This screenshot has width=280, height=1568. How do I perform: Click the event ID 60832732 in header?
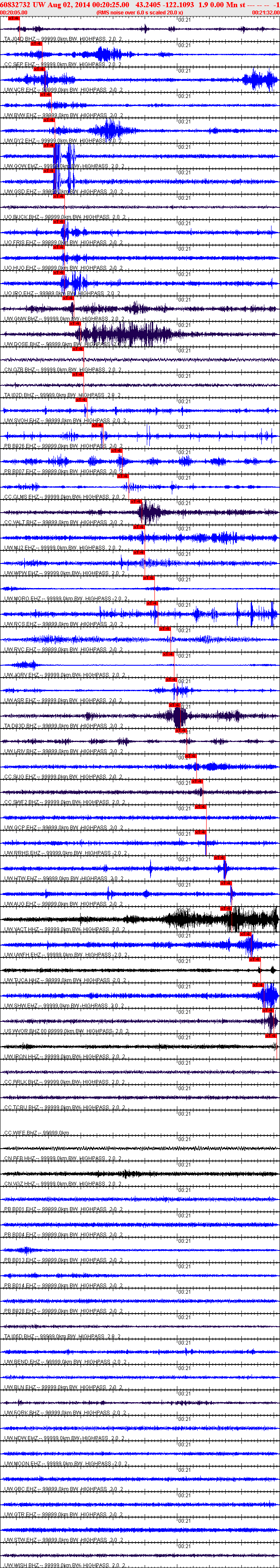coord(15,5)
